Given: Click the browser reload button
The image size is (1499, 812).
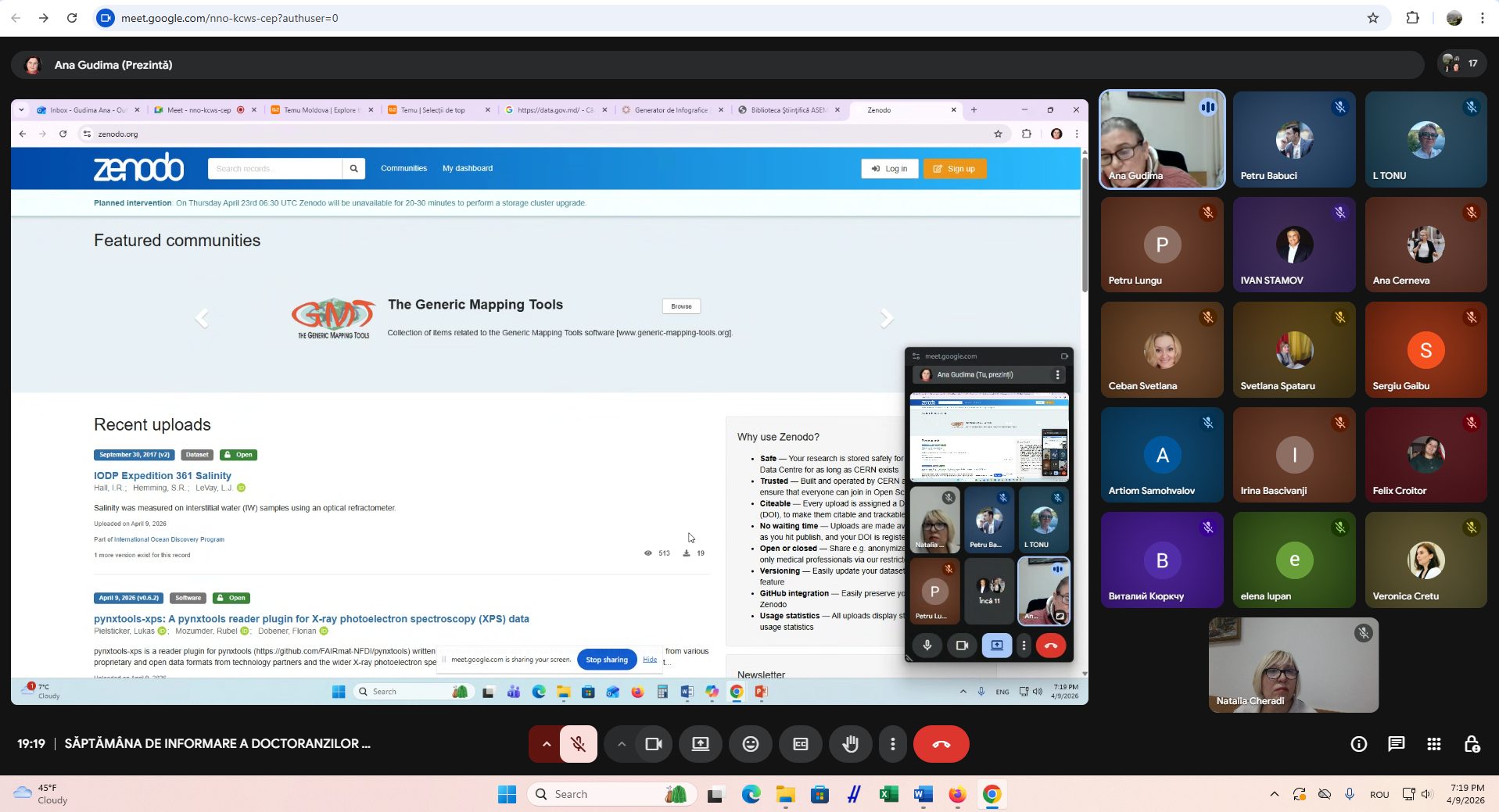Looking at the screenshot, I should pyautogui.click(x=72, y=18).
